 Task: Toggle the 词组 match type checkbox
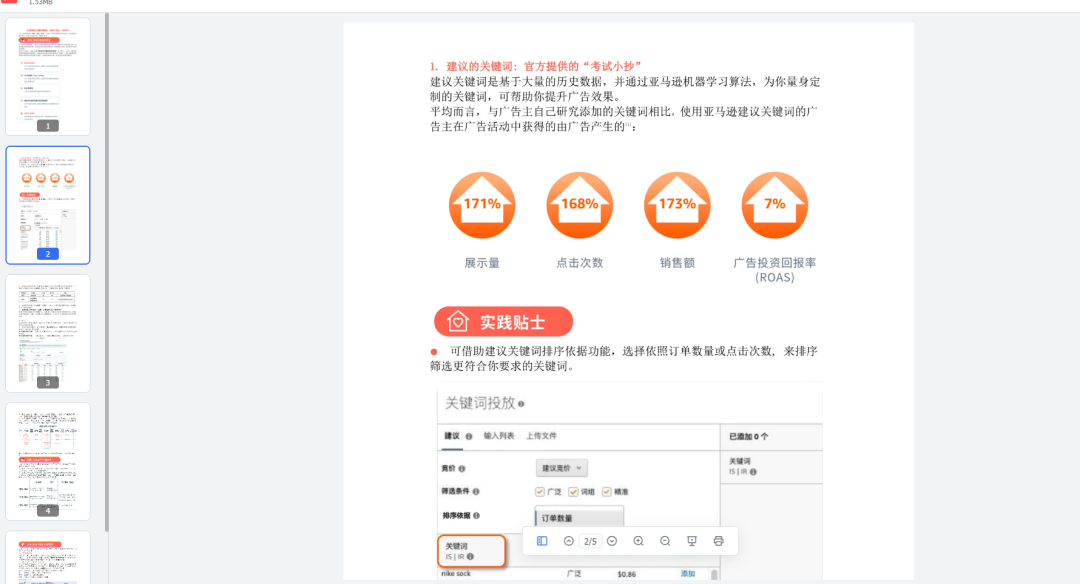(573, 491)
